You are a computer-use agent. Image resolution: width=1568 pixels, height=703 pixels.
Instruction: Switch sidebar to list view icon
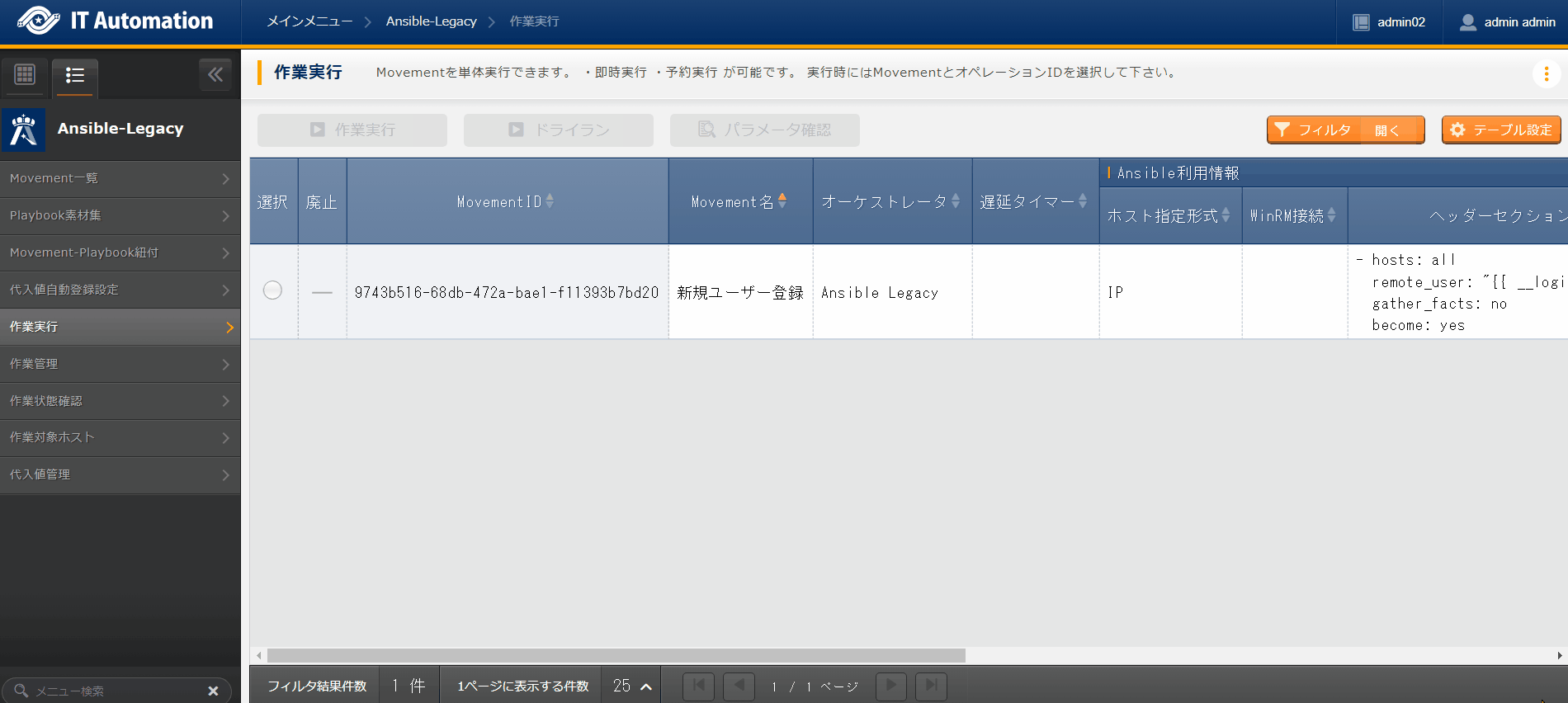(x=75, y=76)
